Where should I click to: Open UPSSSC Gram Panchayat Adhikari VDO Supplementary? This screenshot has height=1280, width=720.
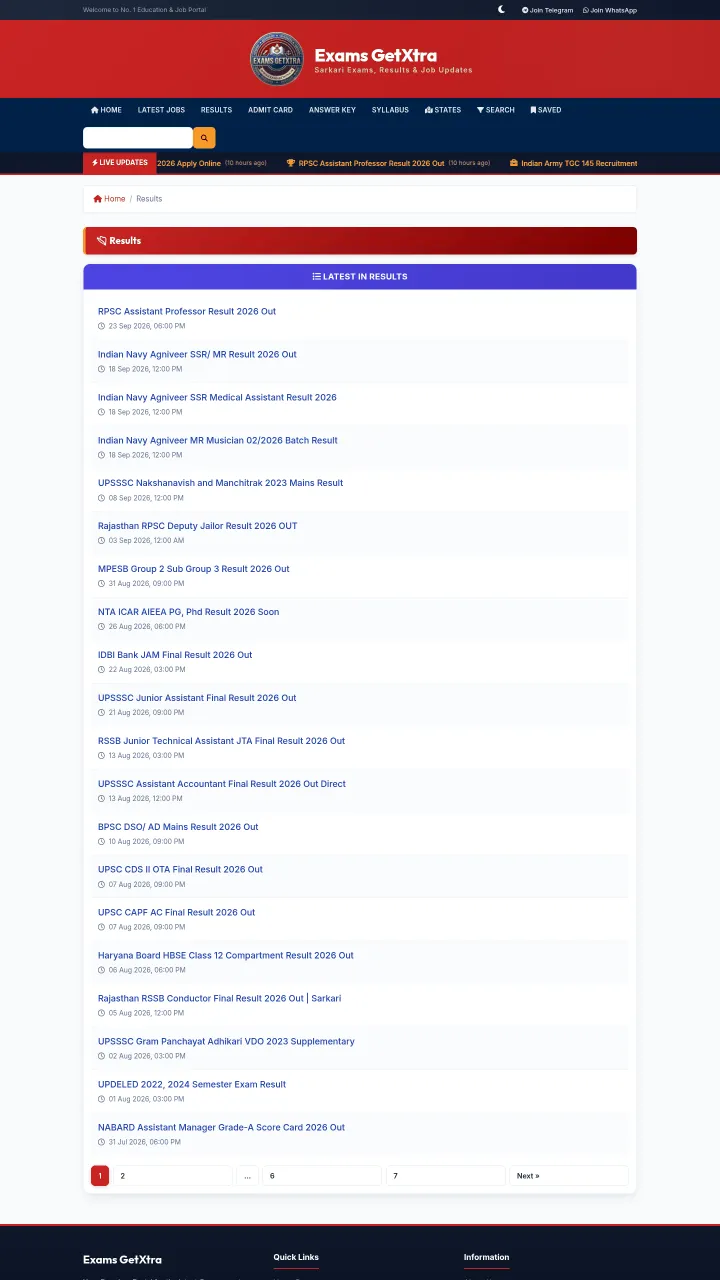point(226,1041)
